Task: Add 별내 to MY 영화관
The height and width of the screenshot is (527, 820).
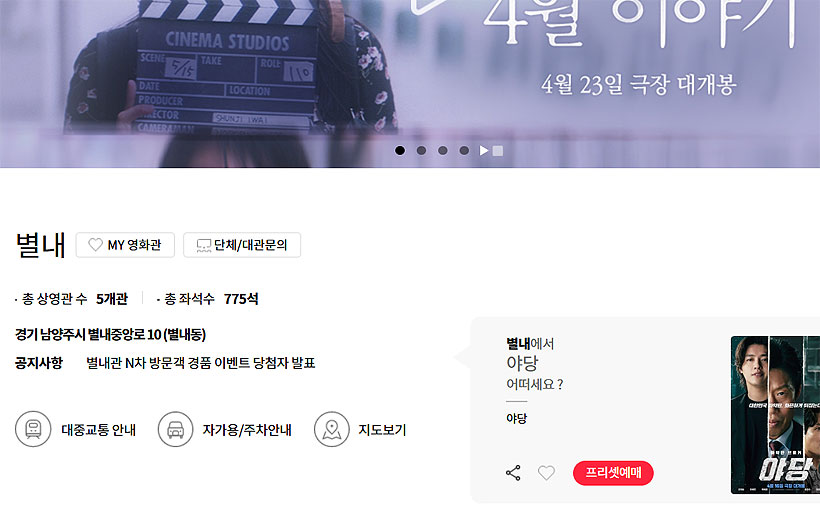Action: pyautogui.click(x=125, y=245)
